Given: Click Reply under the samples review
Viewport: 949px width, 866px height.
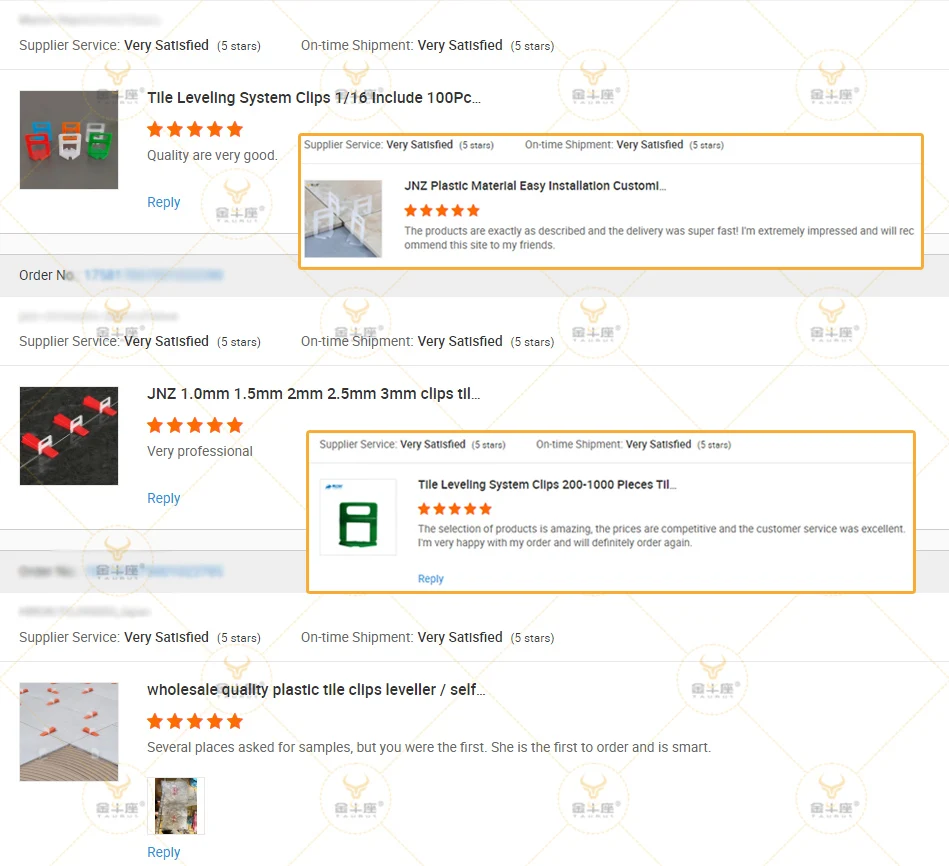Looking at the screenshot, I should [x=163, y=852].
